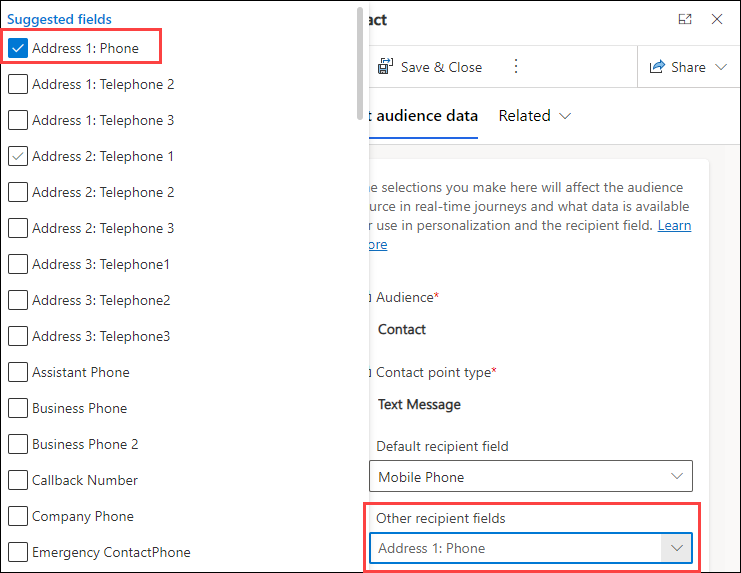Click the Save & Close button label

pos(441,67)
